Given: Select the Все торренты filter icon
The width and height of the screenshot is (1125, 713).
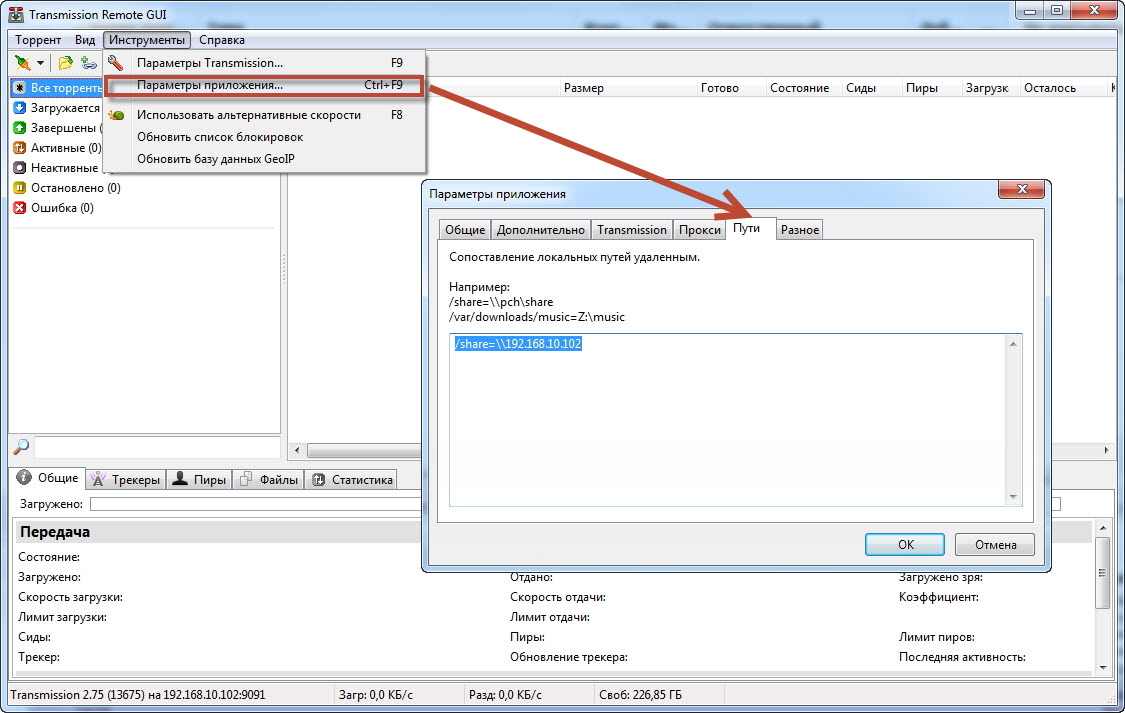Looking at the screenshot, I should [x=20, y=88].
